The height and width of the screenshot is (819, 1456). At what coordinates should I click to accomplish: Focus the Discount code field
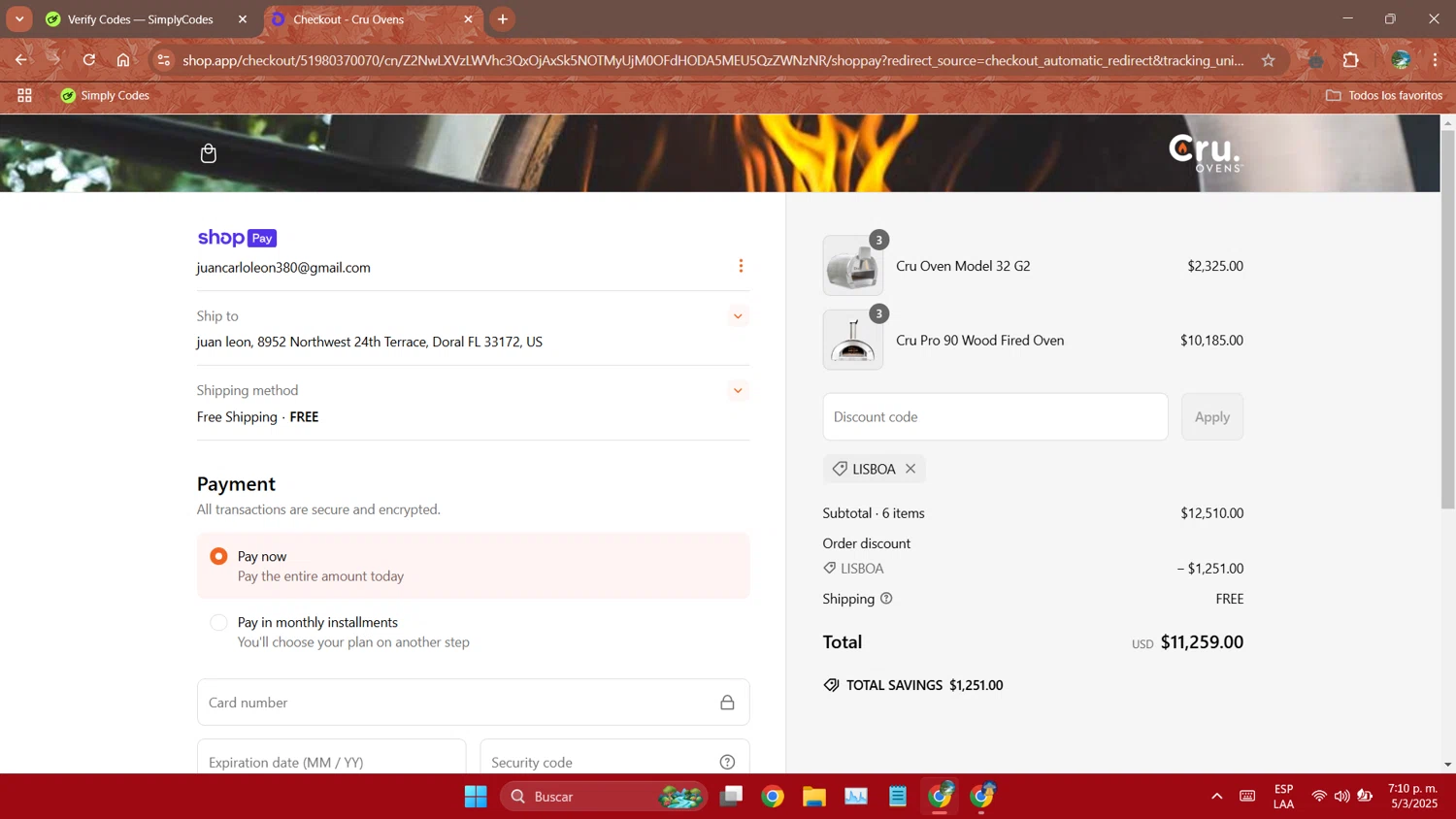[996, 416]
